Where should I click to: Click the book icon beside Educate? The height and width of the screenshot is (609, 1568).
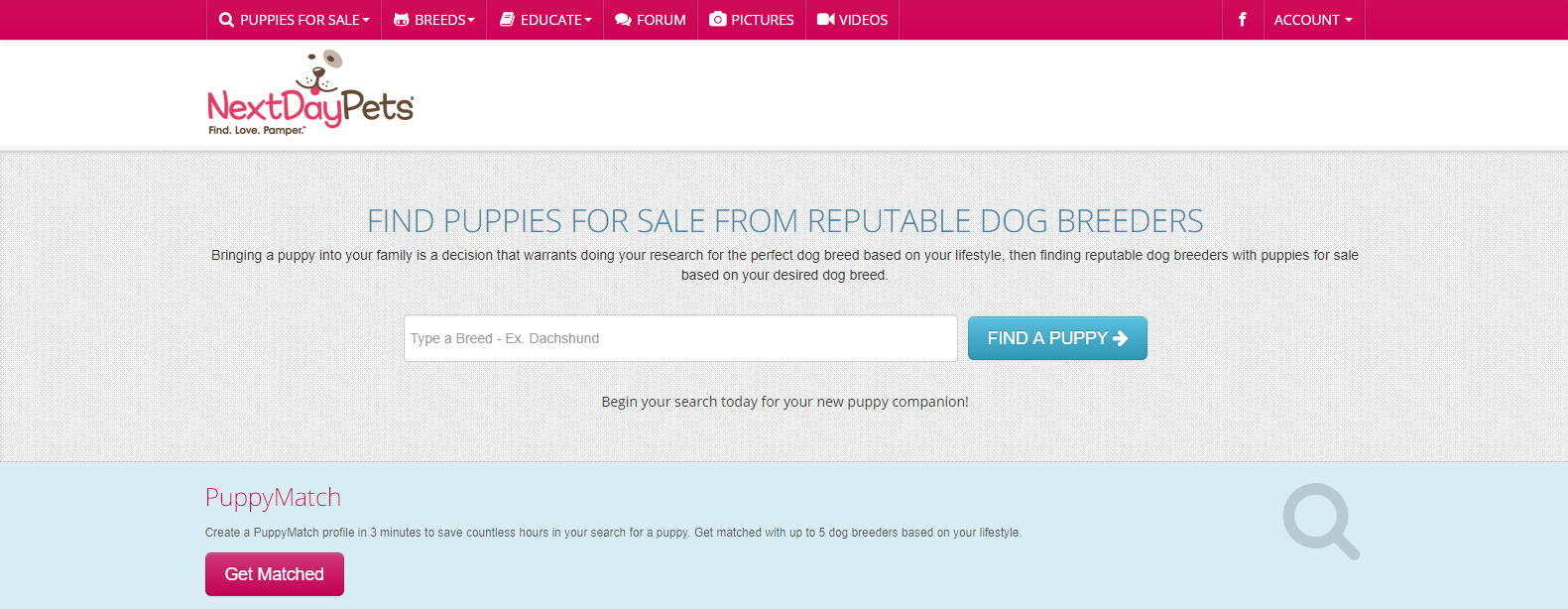[x=507, y=20]
